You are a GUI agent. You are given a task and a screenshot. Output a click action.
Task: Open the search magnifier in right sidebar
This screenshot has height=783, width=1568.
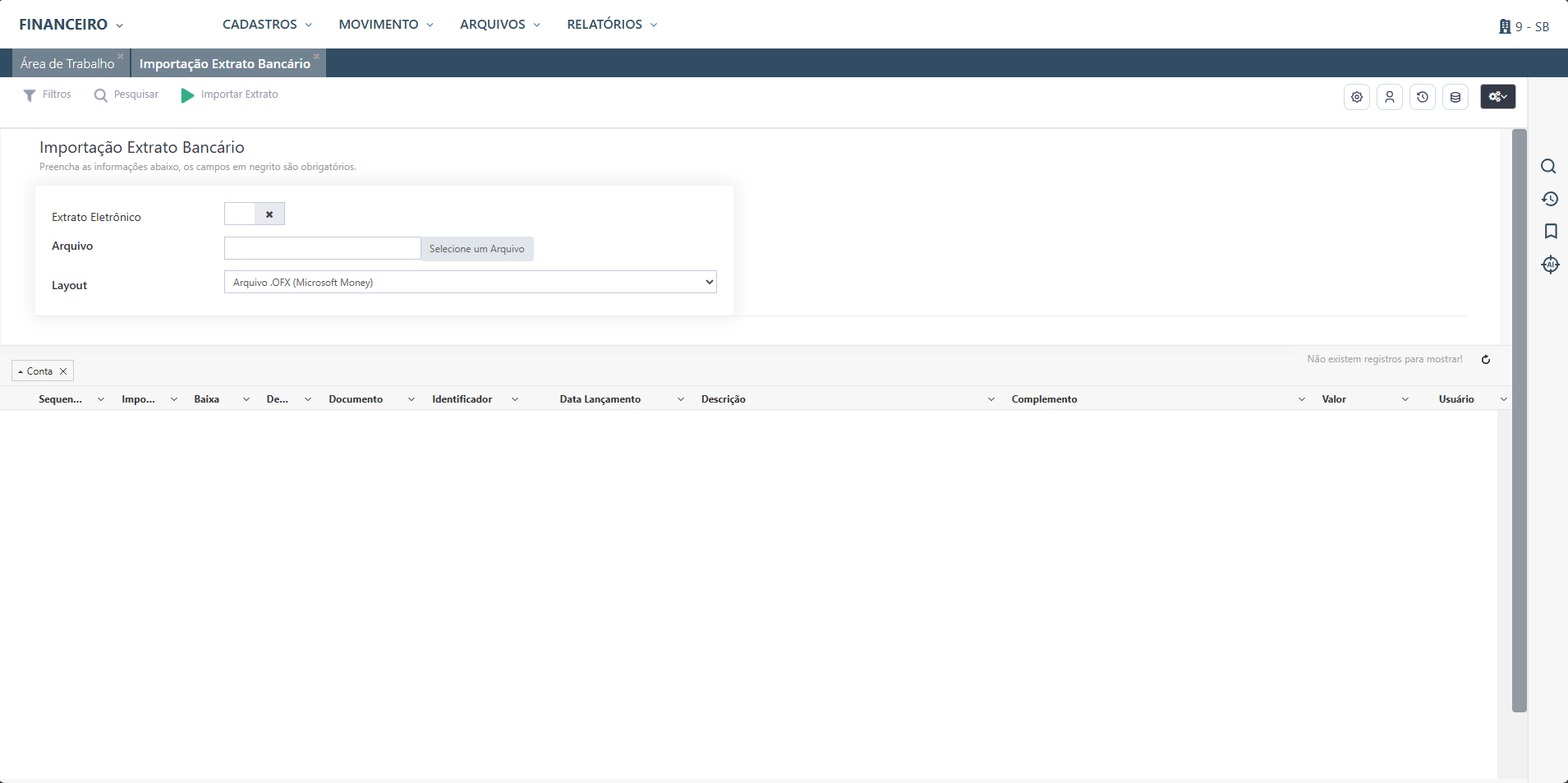pos(1548,167)
